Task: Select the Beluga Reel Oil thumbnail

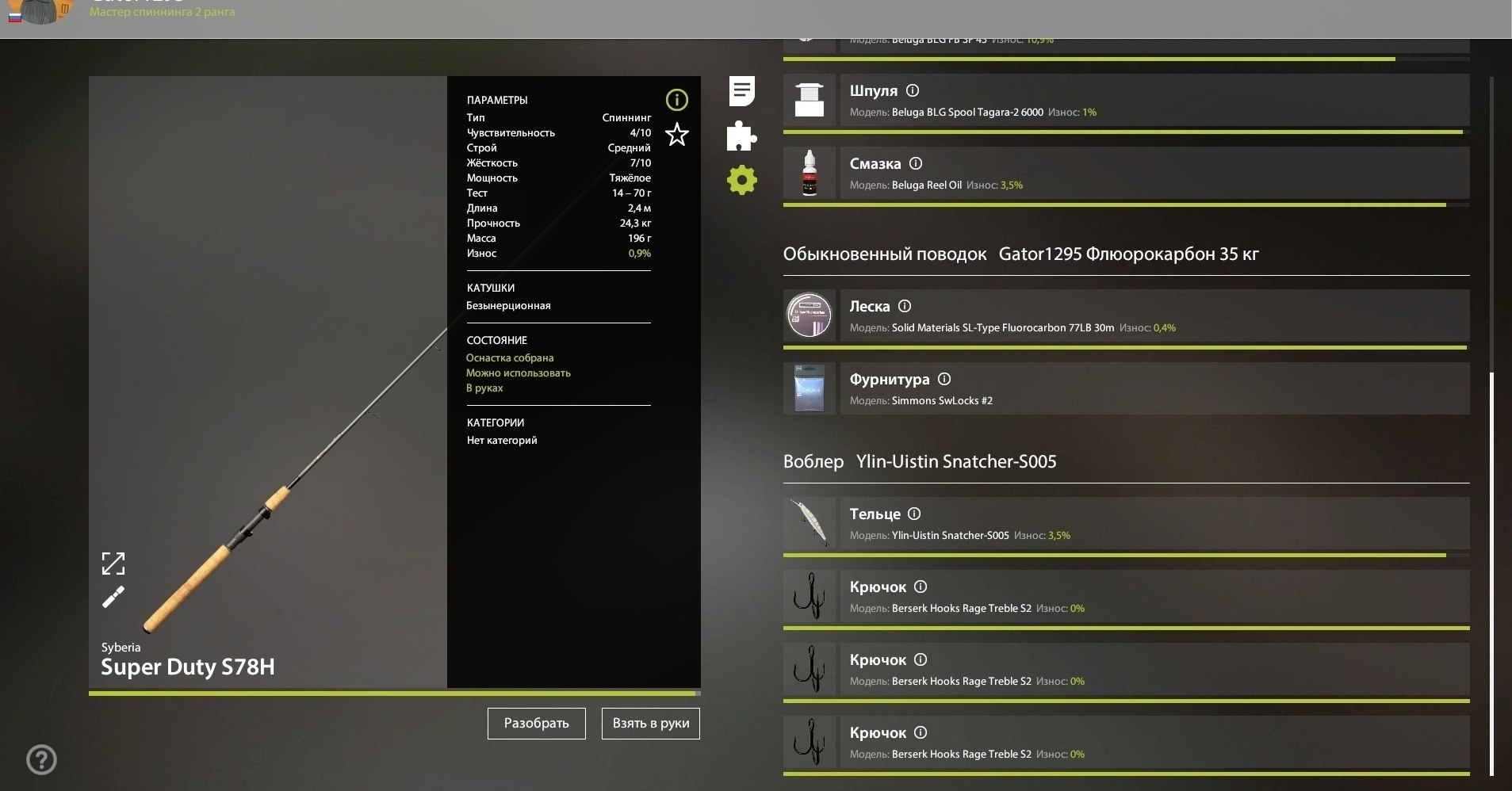Action: click(810, 173)
